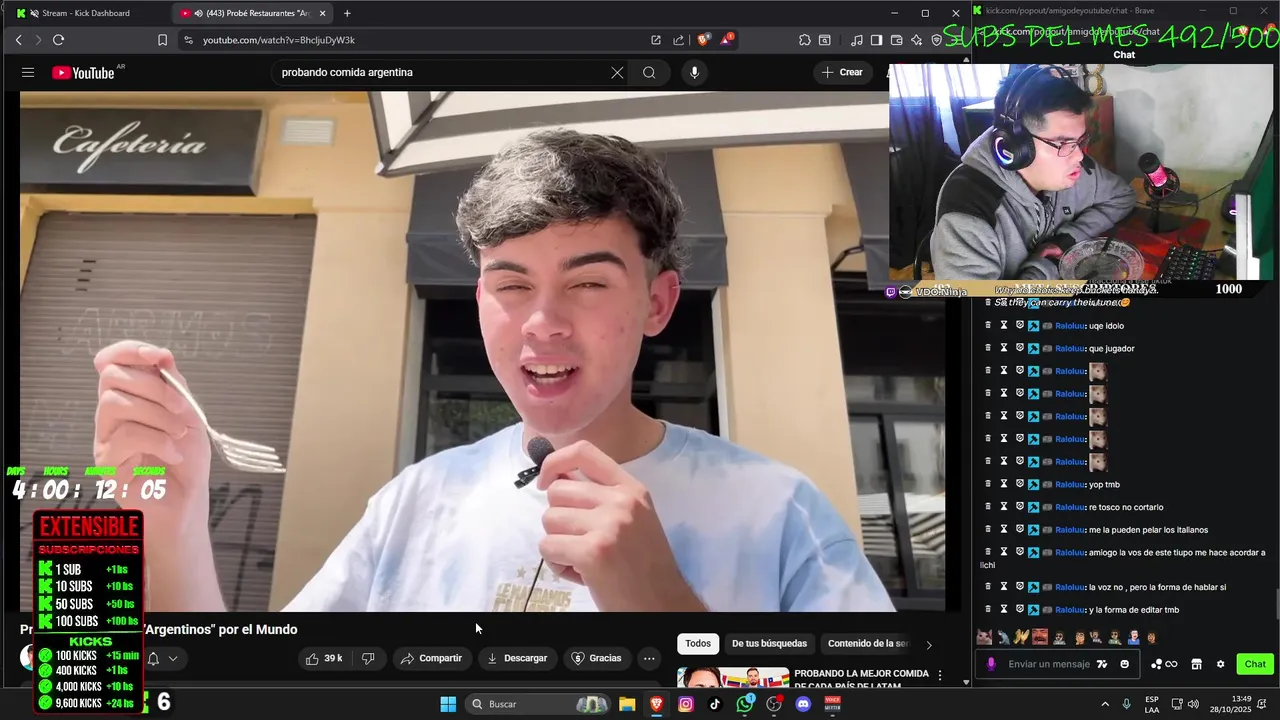Screen dimensions: 1280x720
Task: Open WhatsApp from taskbar
Action: click(745, 704)
